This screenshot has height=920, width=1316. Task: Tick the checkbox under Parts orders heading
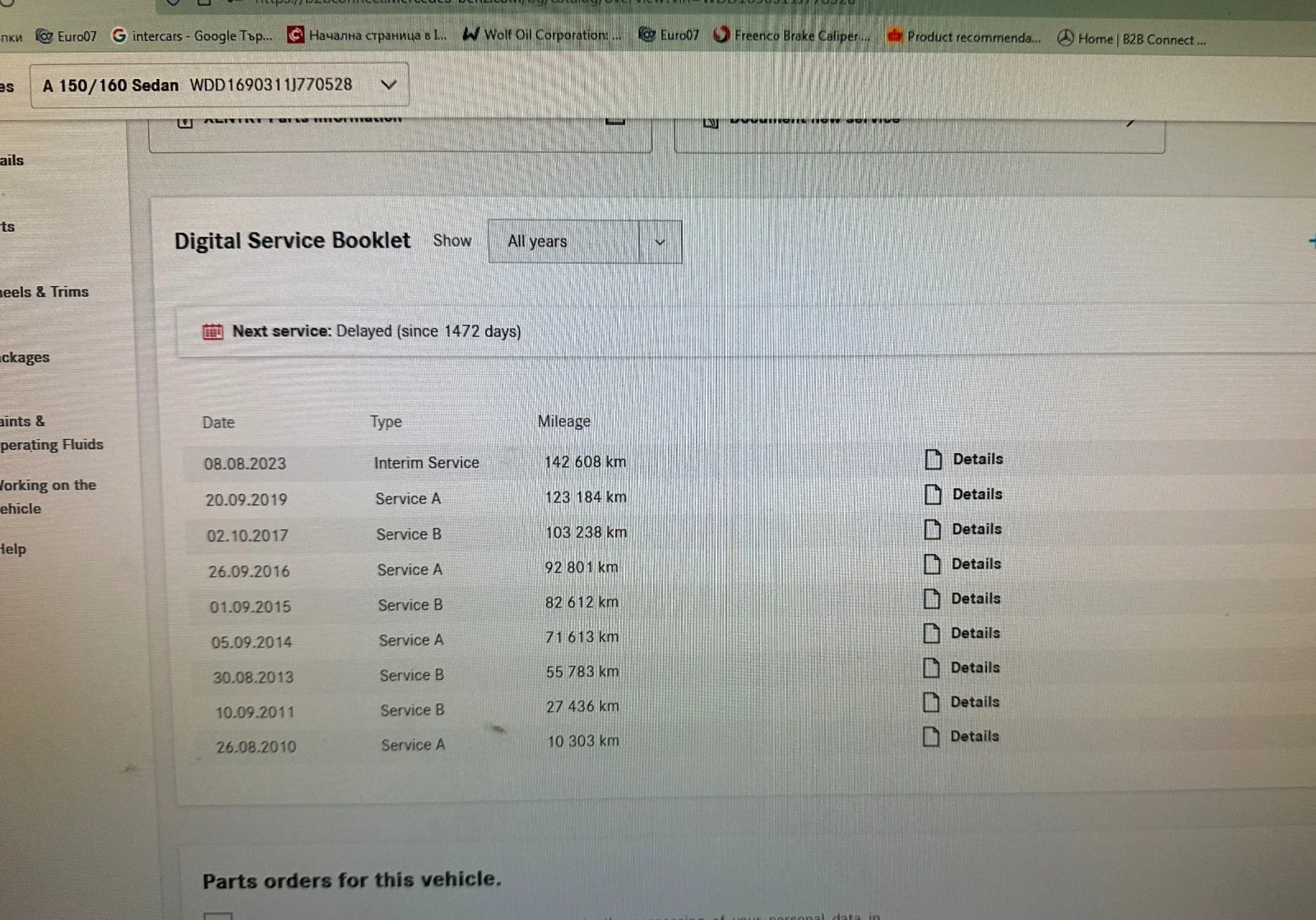[x=218, y=914]
